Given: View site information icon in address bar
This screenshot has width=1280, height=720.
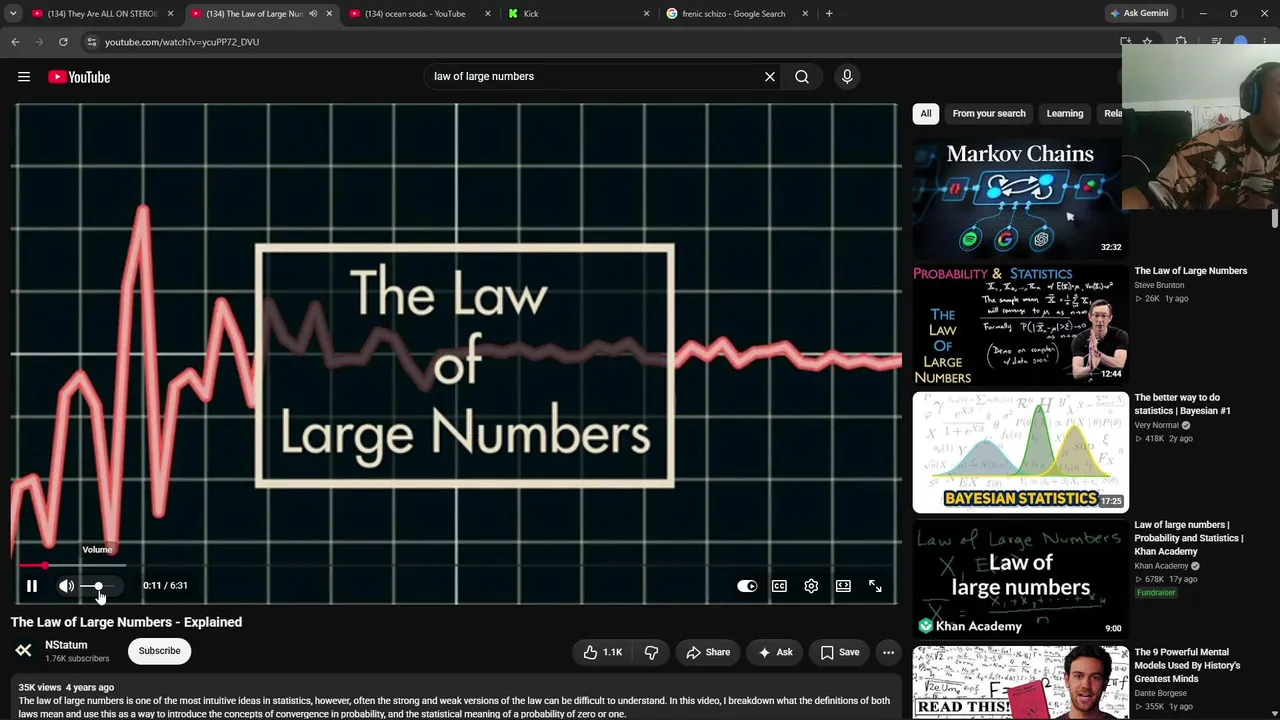Looking at the screenshot, I should click(x=91, y=42).
